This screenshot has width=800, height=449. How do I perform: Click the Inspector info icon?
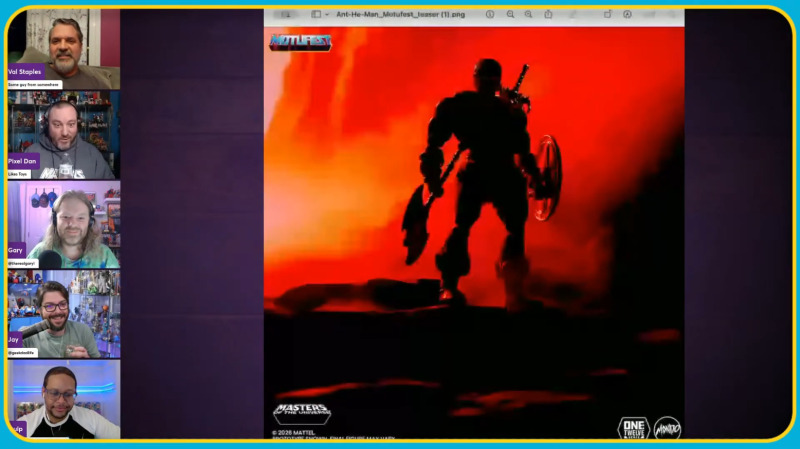point(490,15)
